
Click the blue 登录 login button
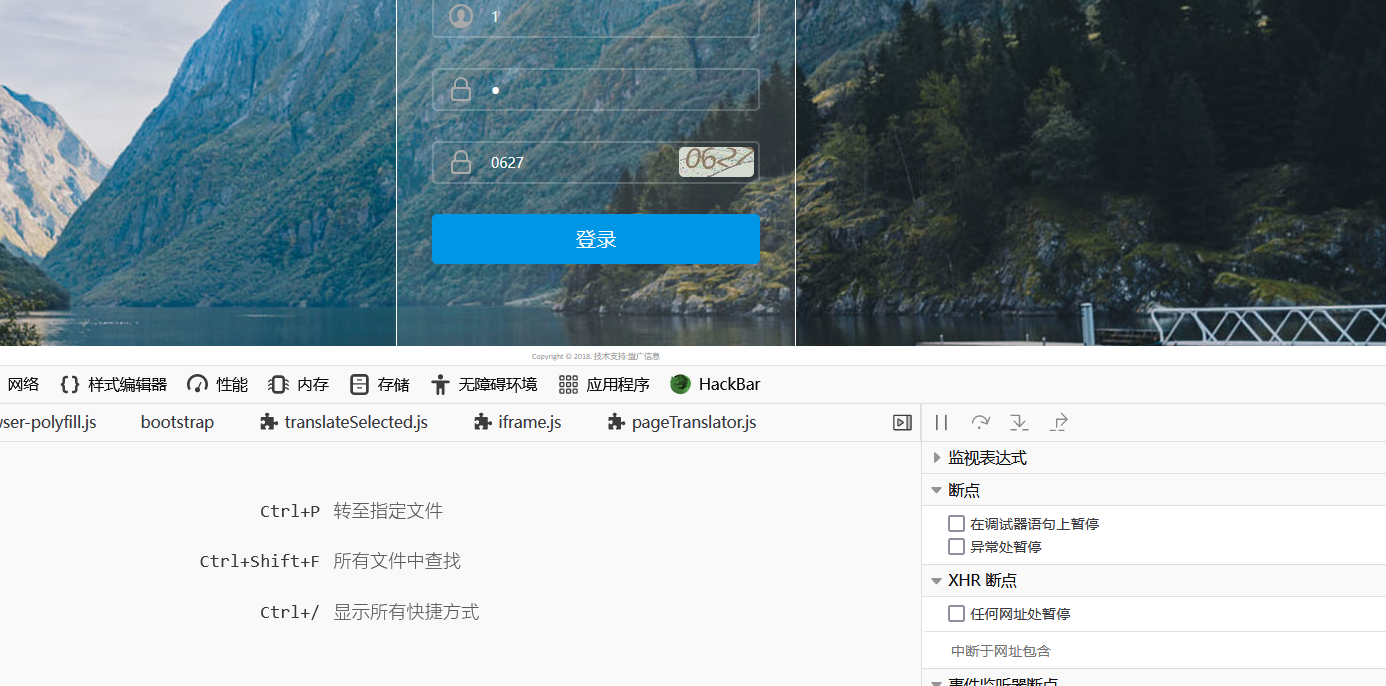tap(596, 239)
